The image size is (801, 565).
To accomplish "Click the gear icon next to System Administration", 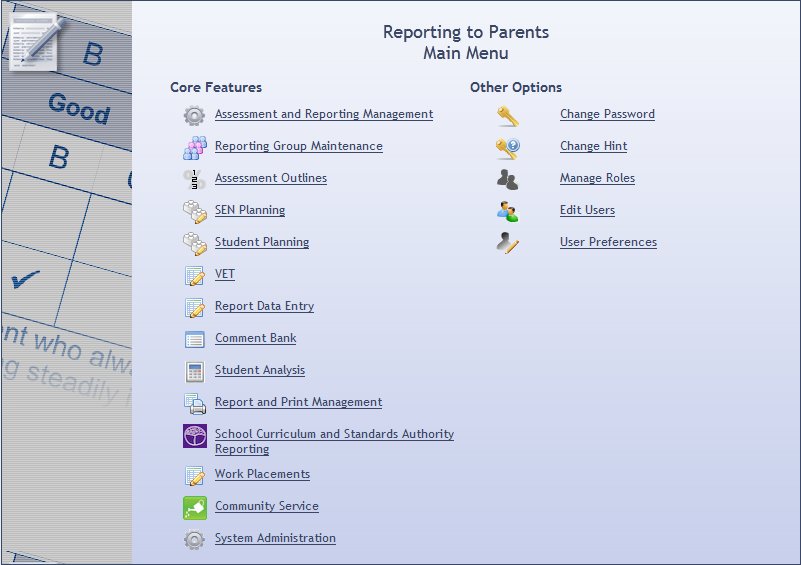I will (x=194, y=539).
